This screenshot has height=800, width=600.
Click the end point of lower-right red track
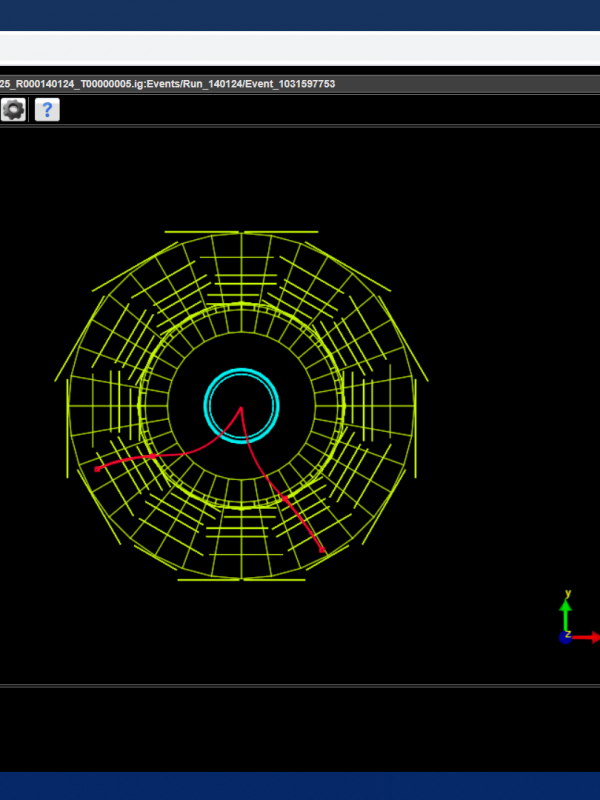(x=323, y=551)
